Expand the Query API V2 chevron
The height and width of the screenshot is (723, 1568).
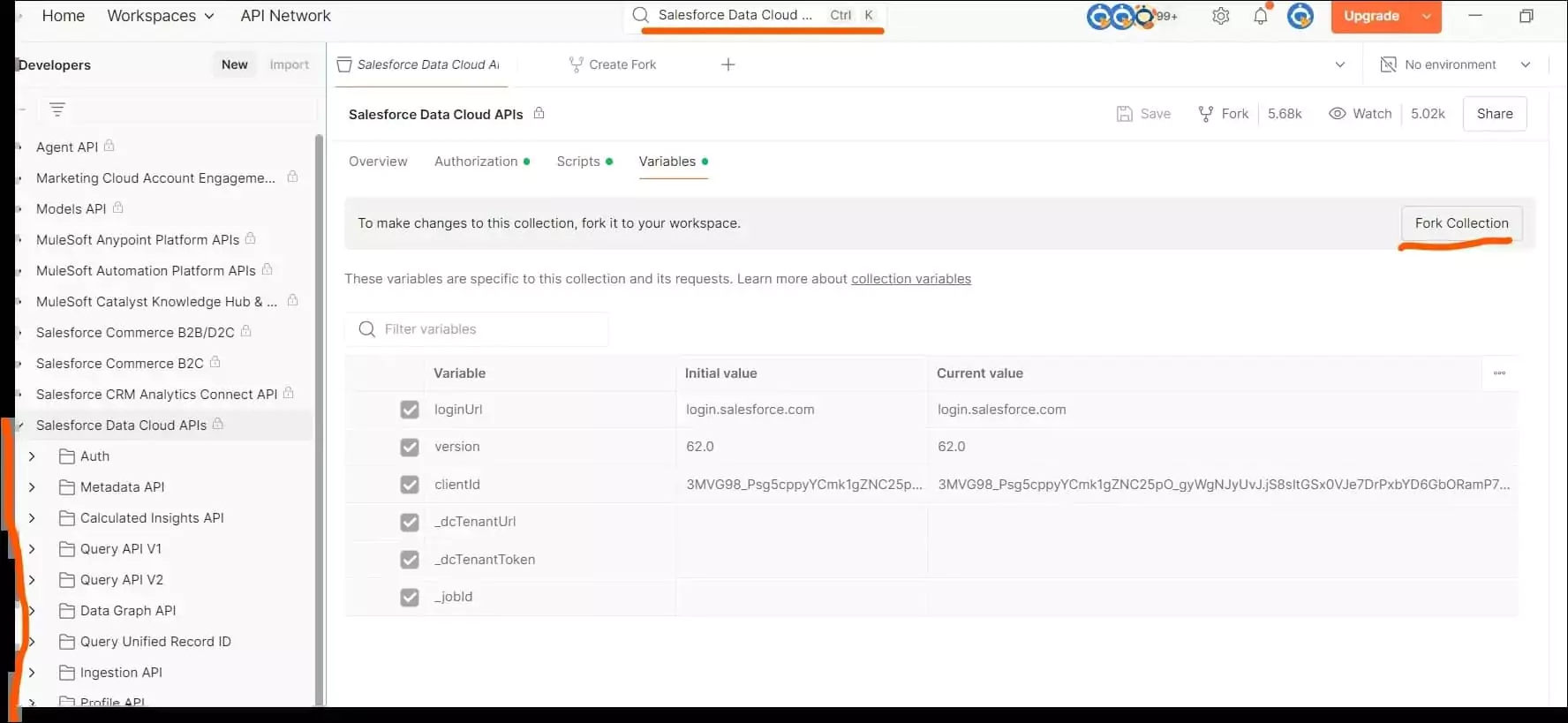[x=32, y=580]
